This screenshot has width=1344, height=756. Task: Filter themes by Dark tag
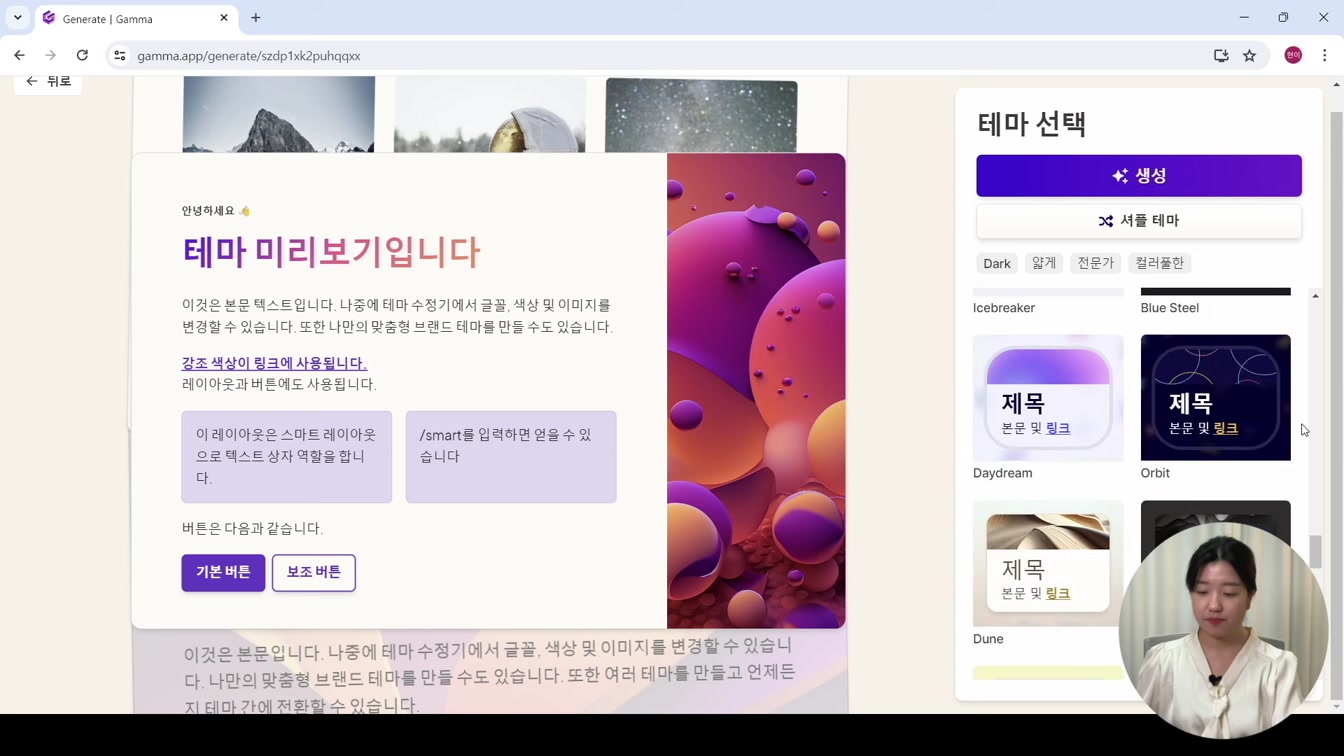[x=997, y=263]
